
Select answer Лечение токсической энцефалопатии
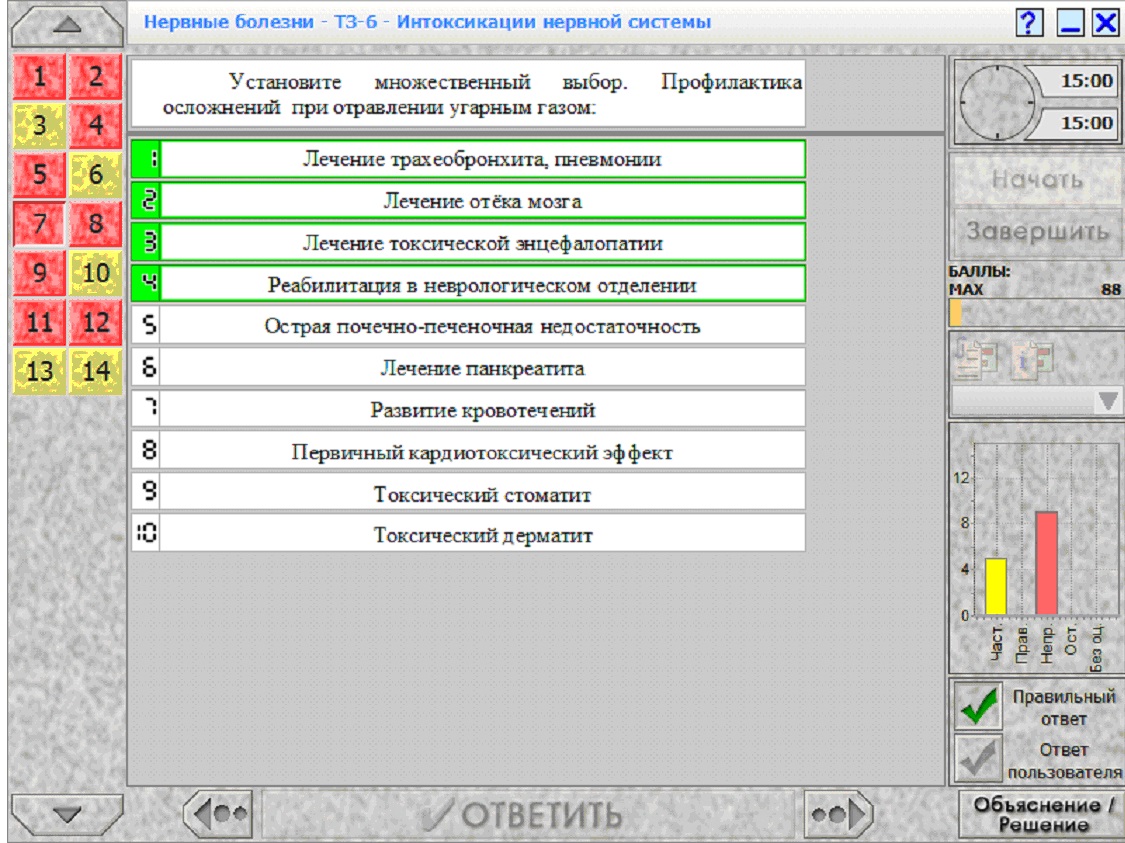tap(469, 242)
